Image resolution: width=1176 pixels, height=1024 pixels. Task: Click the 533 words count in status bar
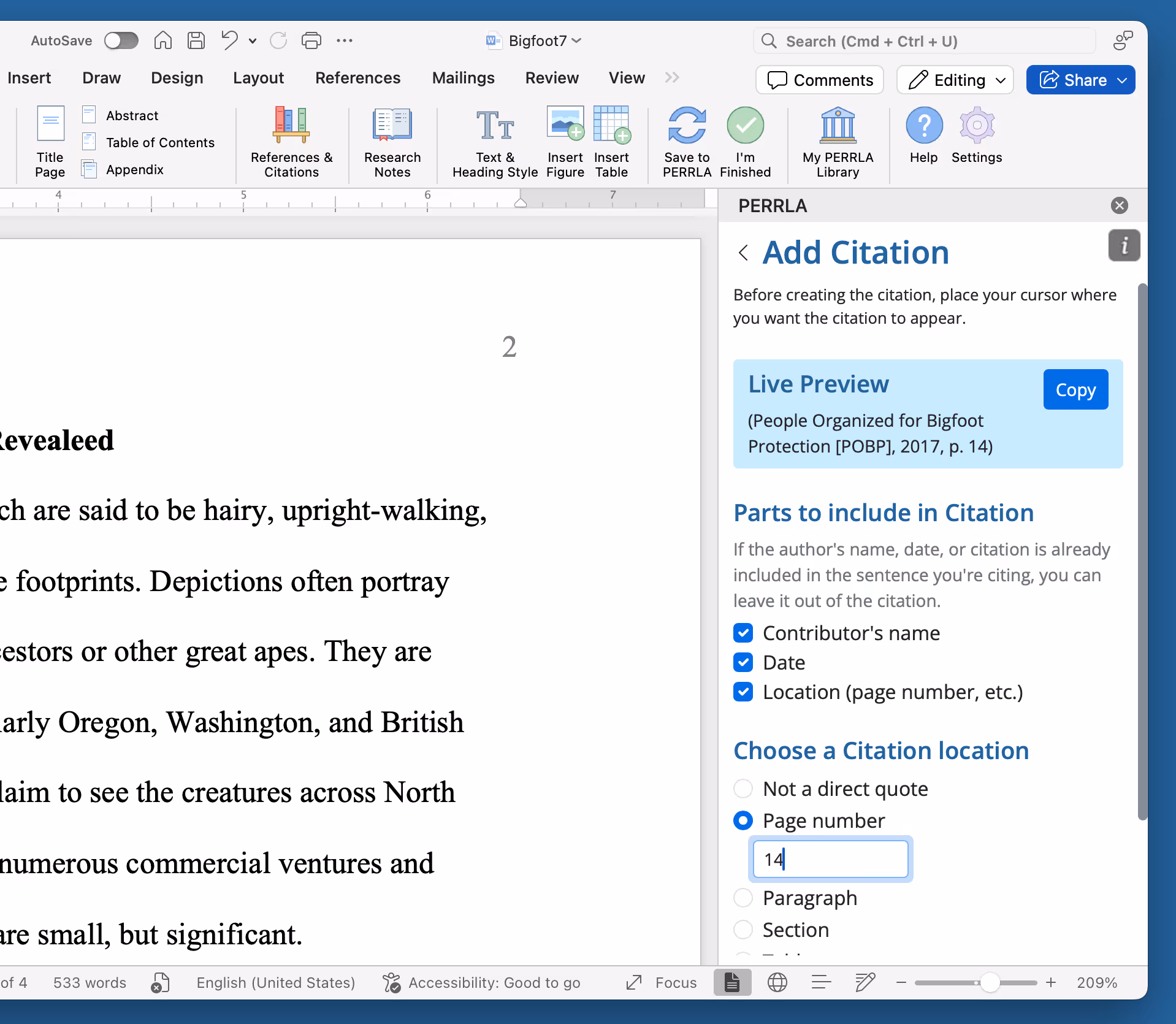90,983
